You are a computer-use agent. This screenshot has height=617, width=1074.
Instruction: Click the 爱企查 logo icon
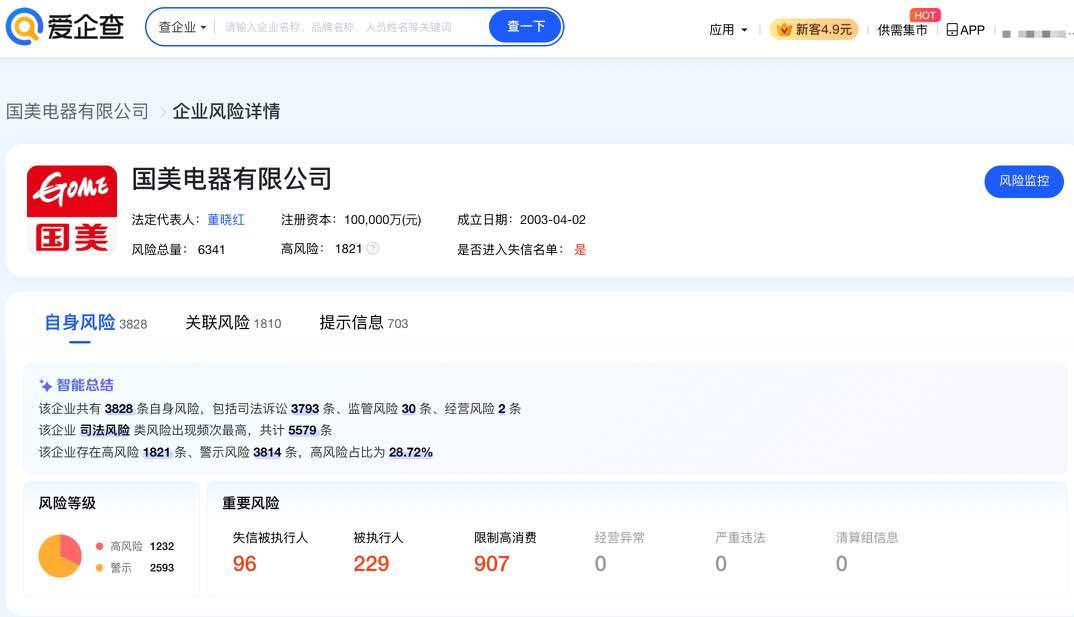point(23,27)
